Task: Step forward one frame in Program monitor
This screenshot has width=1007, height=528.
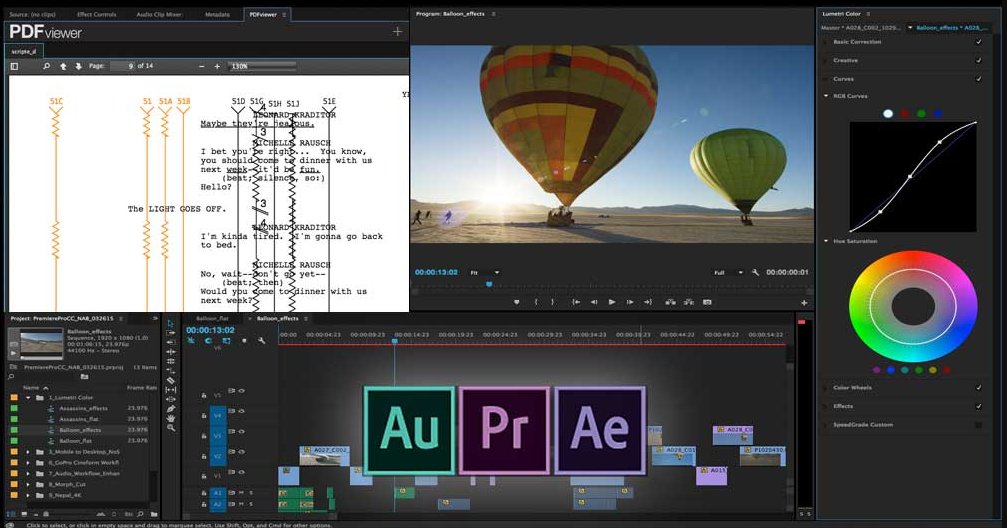Action: [x=630, y=302]
